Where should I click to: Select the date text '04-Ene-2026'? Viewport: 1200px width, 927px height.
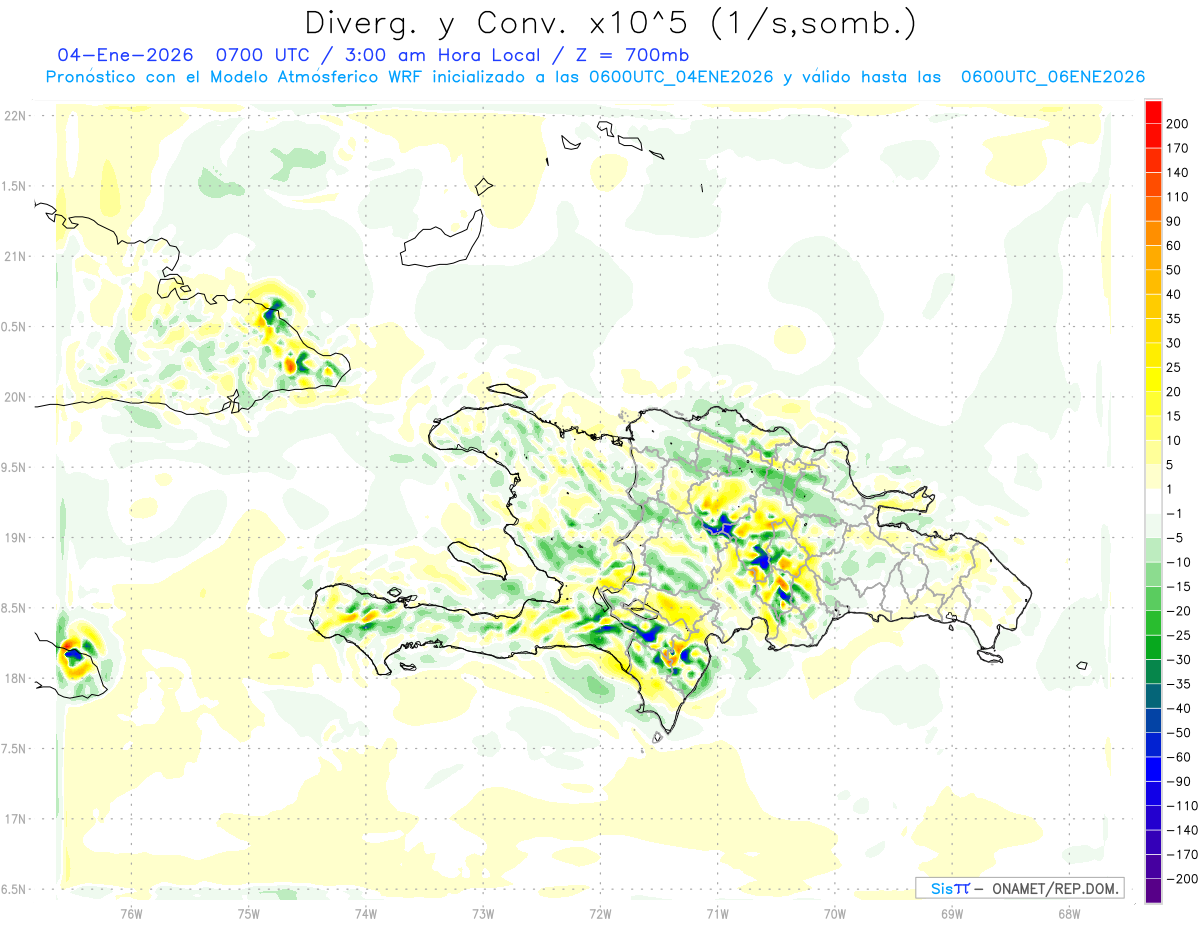pyautogui.click(x=125, y=55)
